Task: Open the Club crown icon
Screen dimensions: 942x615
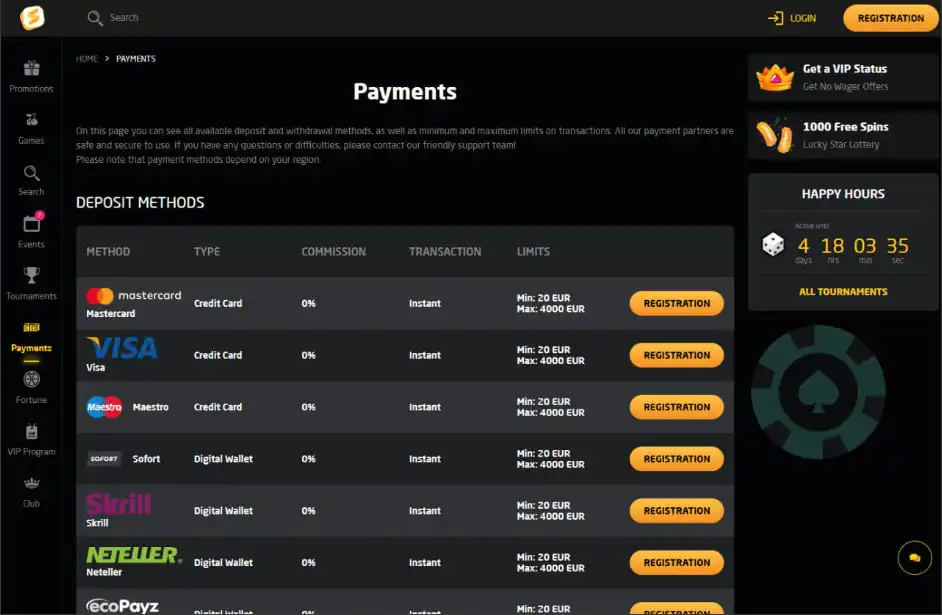Action: pyautogui.click(x=31, y=486)
